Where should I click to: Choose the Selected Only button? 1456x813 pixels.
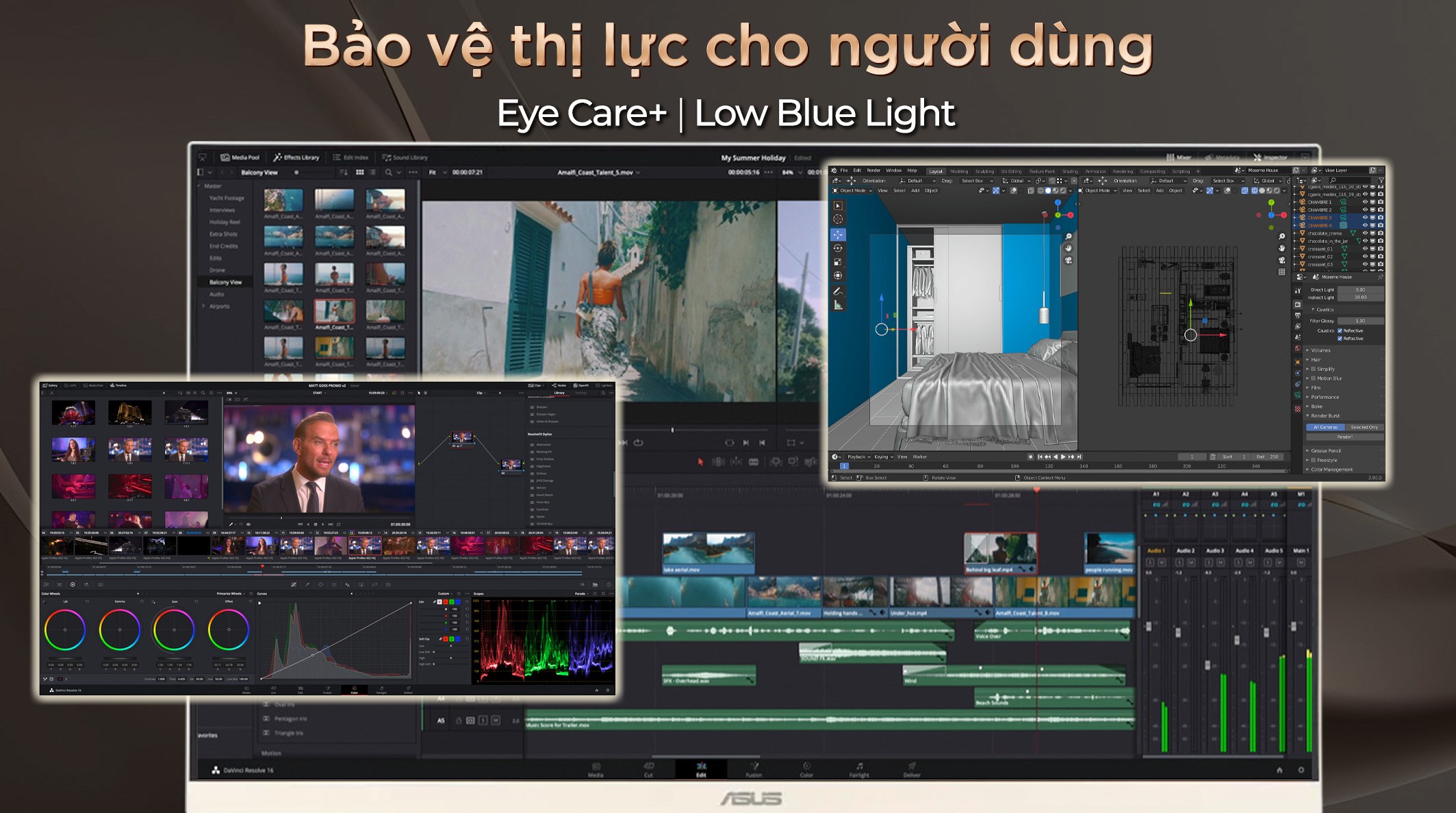tap(1364, 427)
